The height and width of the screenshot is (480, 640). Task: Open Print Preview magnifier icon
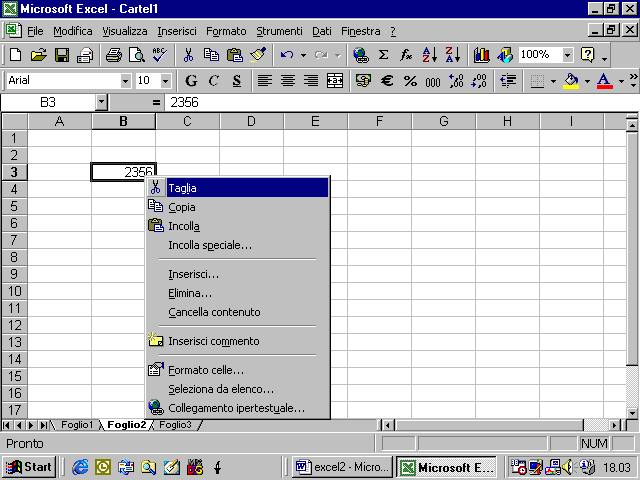click(137, 54)
